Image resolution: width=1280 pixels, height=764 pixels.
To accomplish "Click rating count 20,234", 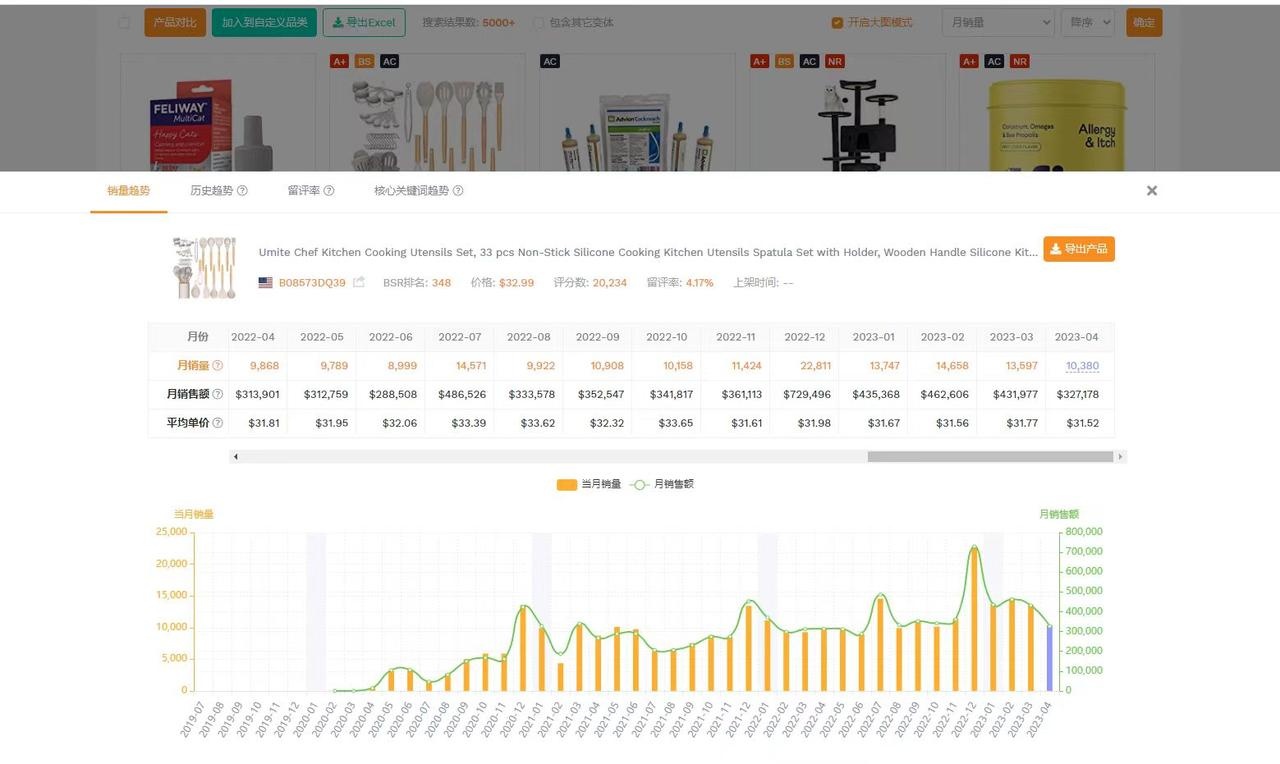I will pyautogui.click(x=609, y=283).
